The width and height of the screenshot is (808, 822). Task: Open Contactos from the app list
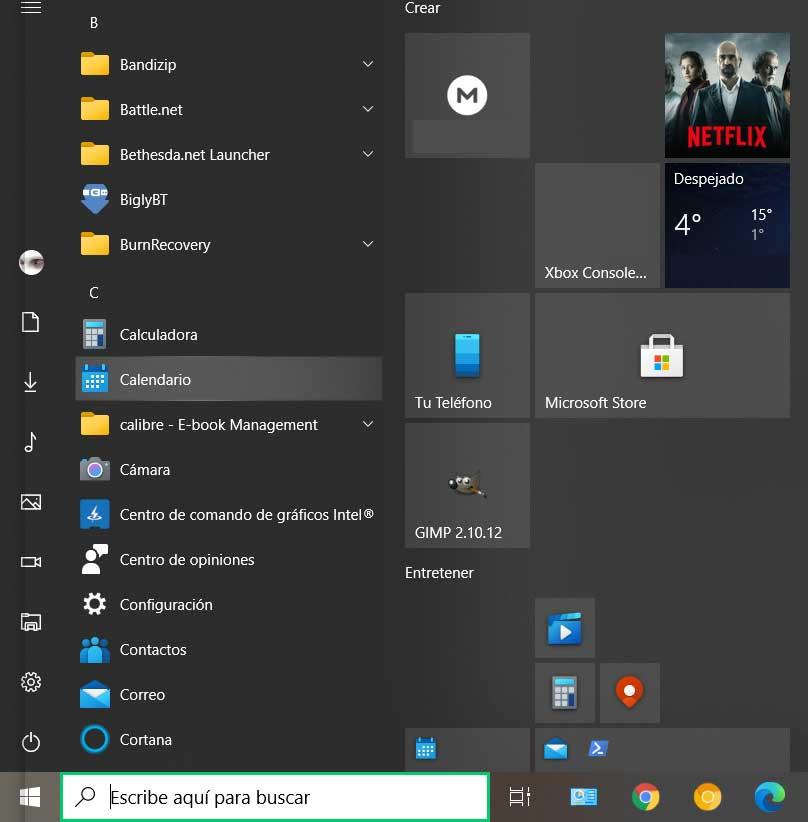click(x=229, y=650)
